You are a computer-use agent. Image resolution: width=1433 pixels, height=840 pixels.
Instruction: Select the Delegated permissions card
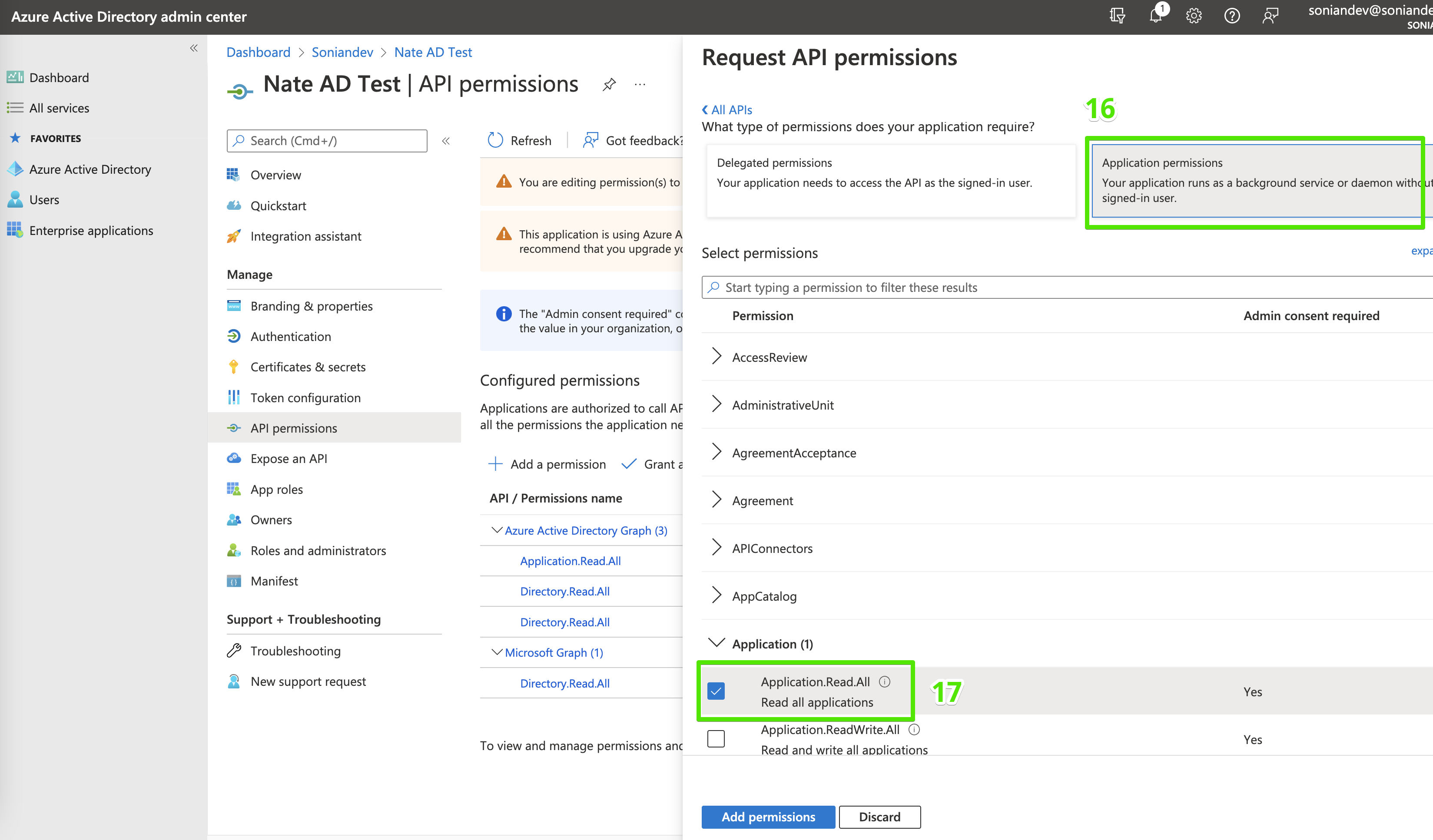pos(891,181)
